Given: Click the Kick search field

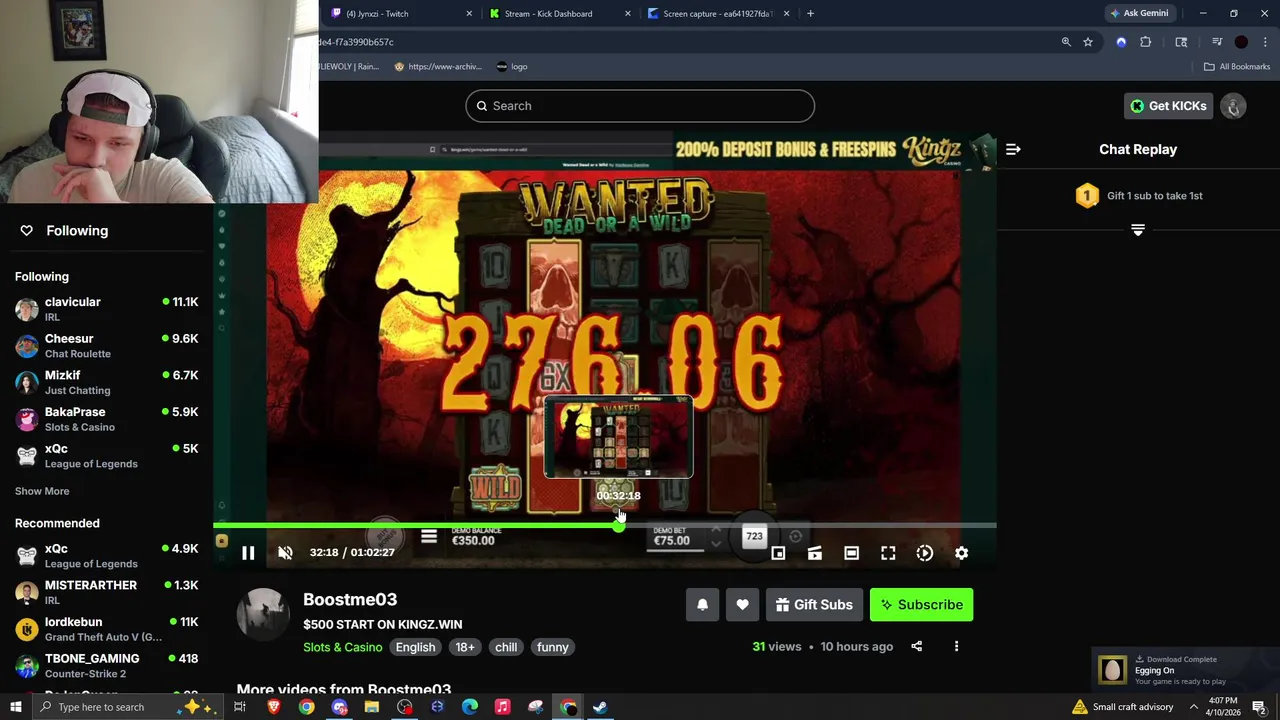Looking at the screenshot, I should [x=640, y=106].
